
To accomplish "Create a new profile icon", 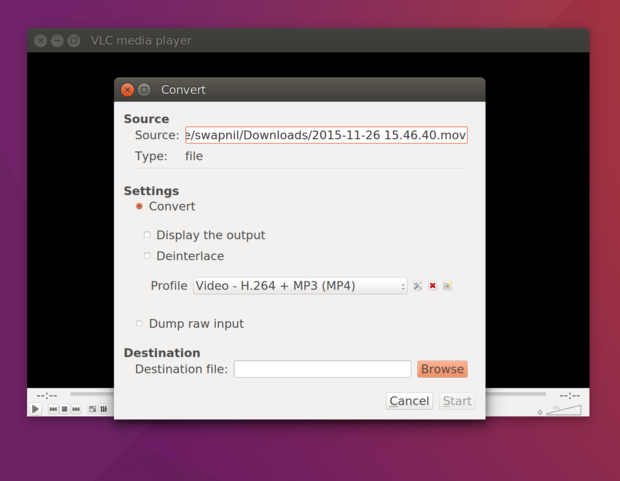I will [x=447, y=286].
